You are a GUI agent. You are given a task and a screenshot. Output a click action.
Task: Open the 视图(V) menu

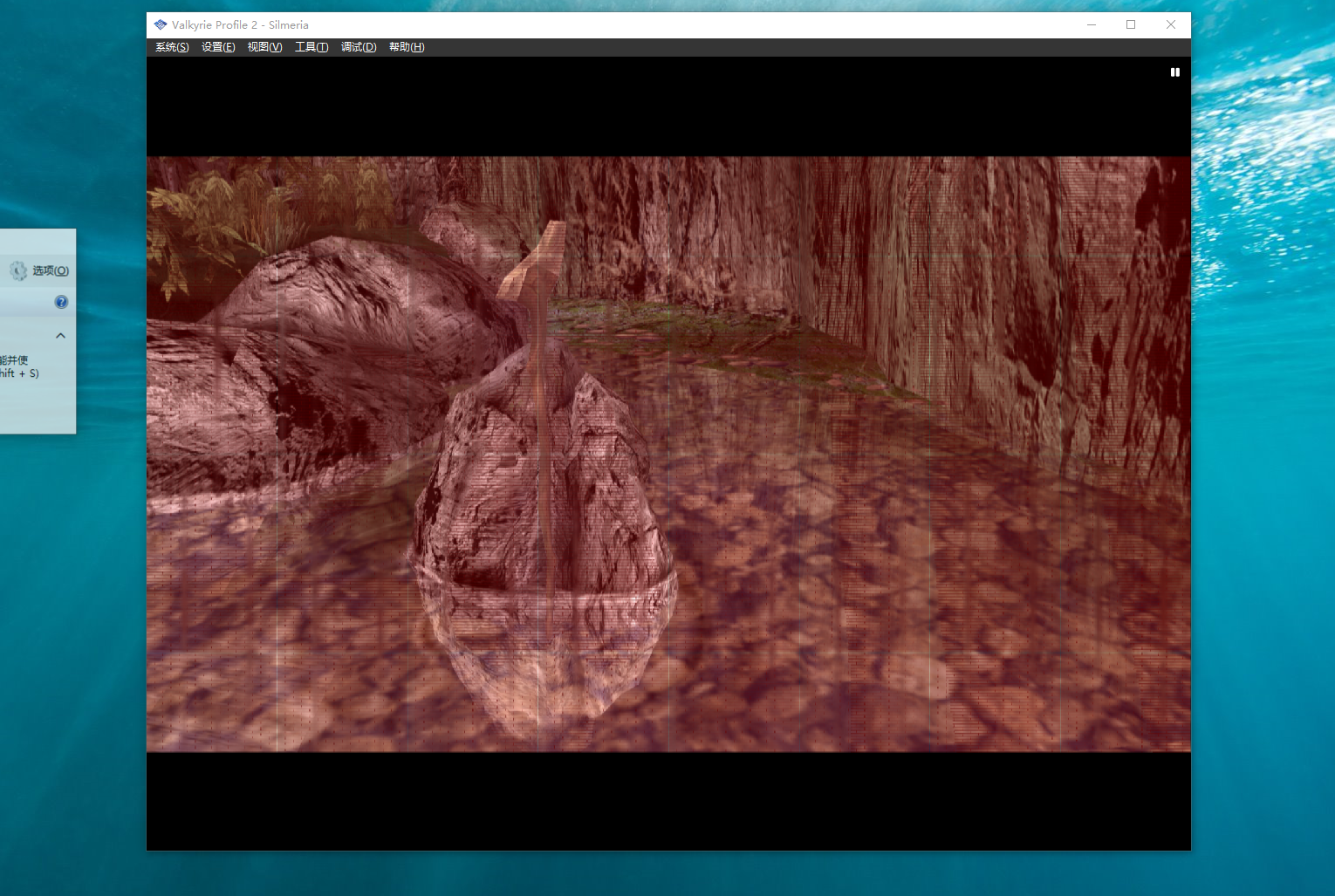point(264,47)
